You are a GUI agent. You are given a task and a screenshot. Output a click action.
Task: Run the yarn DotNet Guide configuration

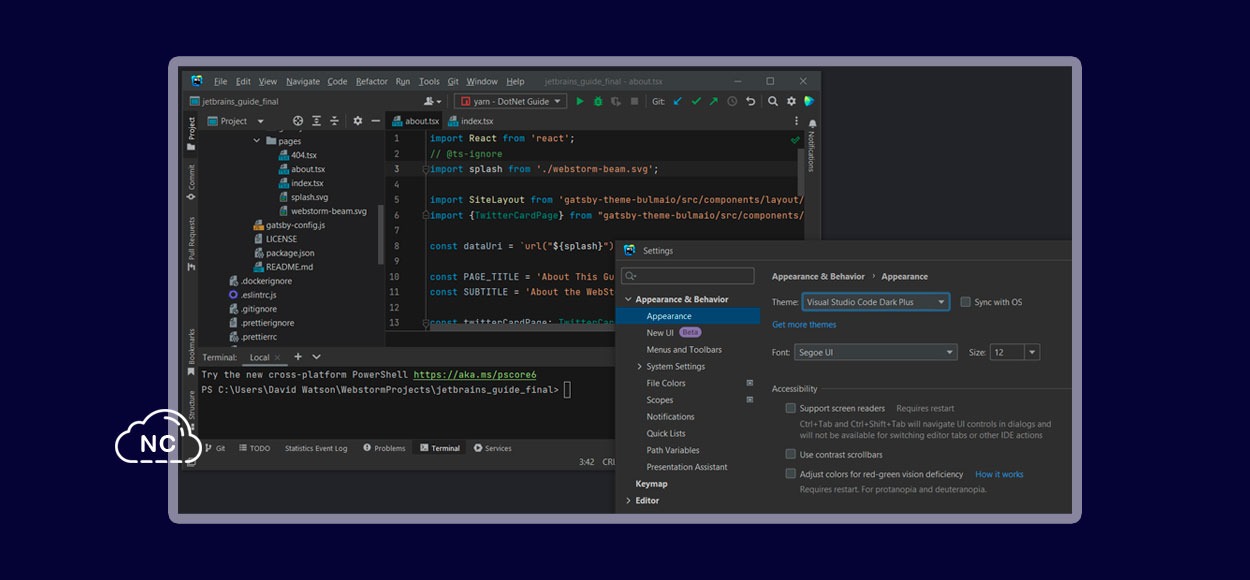580,101
